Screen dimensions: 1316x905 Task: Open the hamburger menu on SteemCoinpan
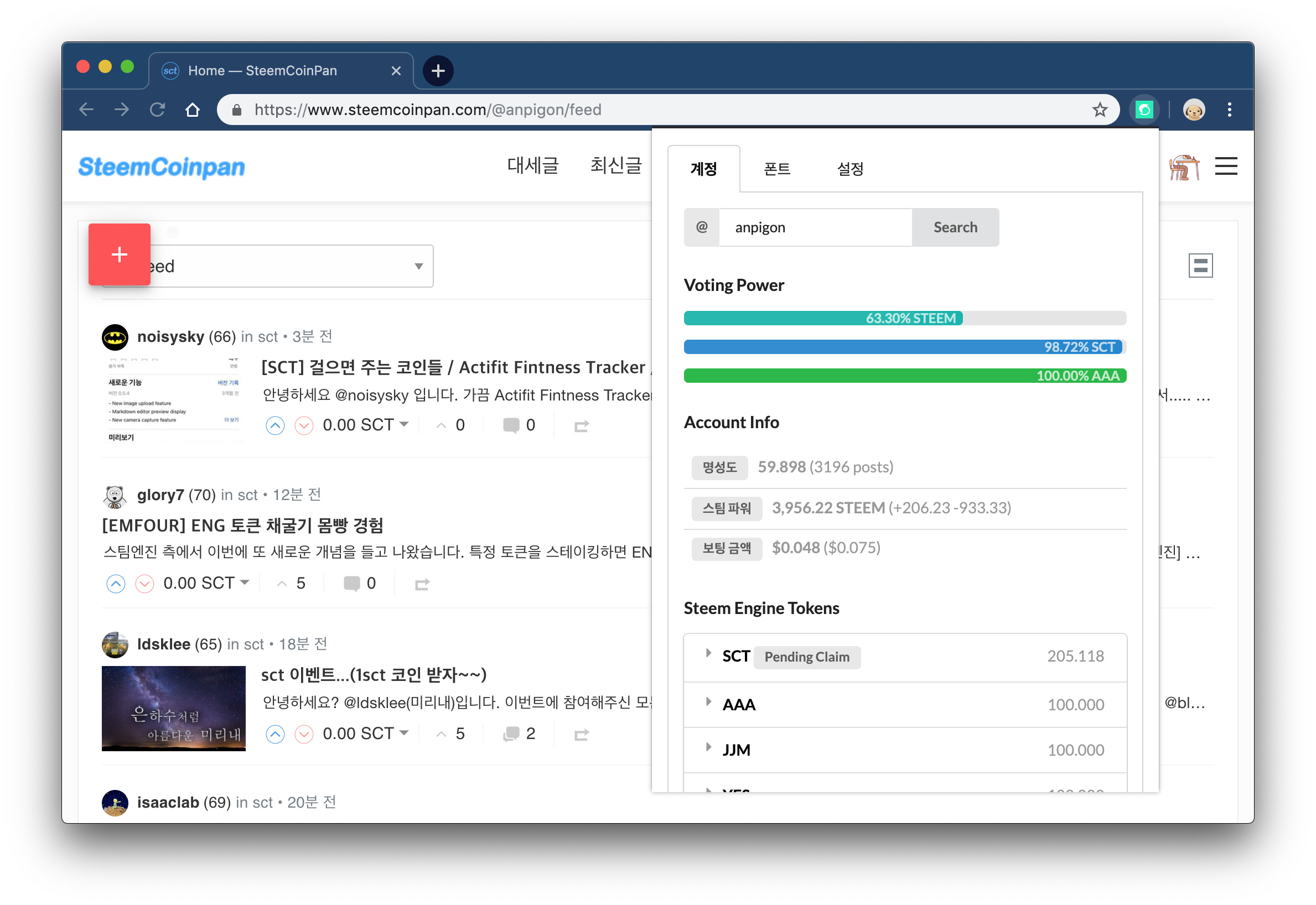[1226, 166]
